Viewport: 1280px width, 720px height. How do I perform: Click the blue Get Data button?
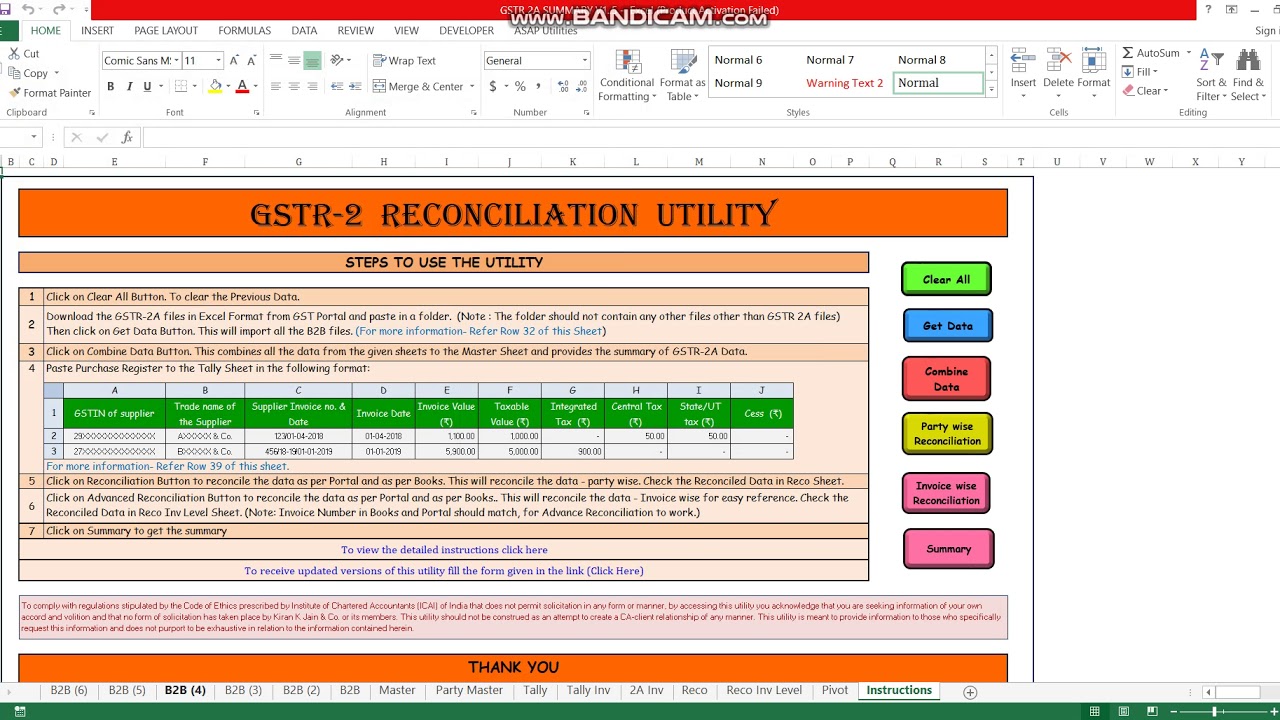click(x=947, y=325)
